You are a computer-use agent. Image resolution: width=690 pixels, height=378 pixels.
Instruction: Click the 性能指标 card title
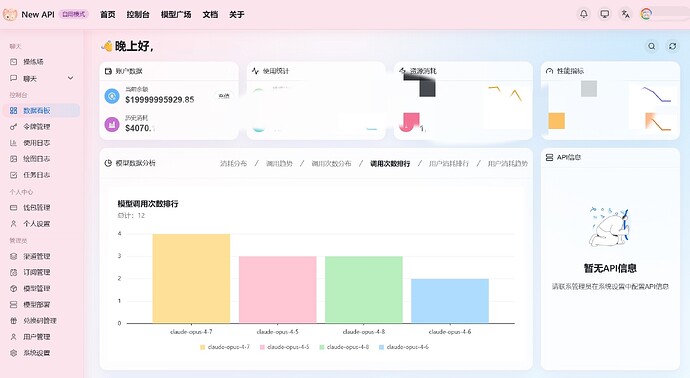click(x=570, y=71)
